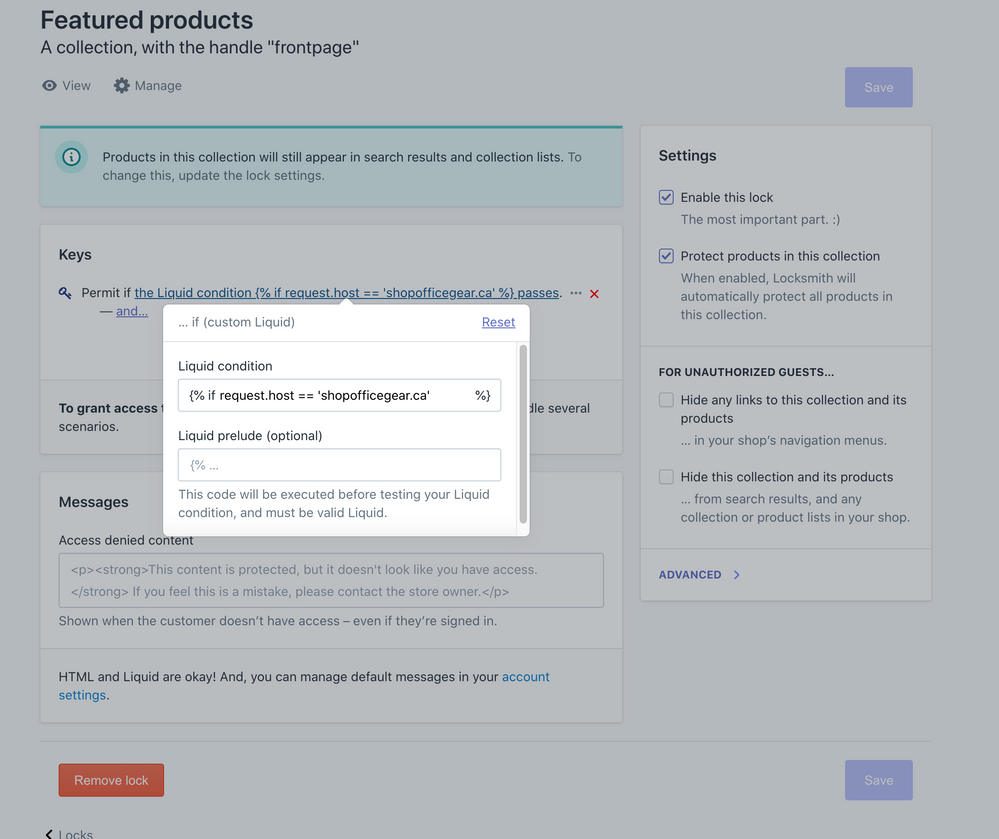The width and height of the screenshot is (999, 839).
Task: Click the key icon beside Permit
Action: (65, 293)
